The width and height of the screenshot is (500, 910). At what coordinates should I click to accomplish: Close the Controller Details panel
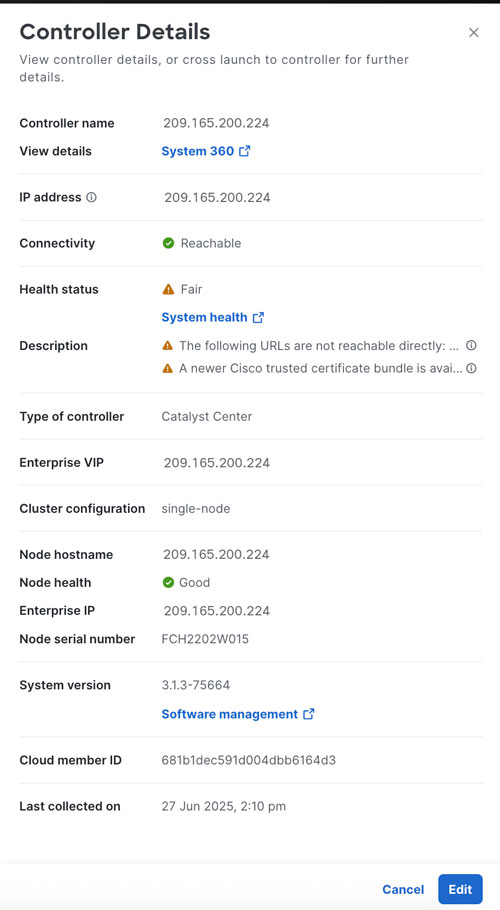click(473, 33)
